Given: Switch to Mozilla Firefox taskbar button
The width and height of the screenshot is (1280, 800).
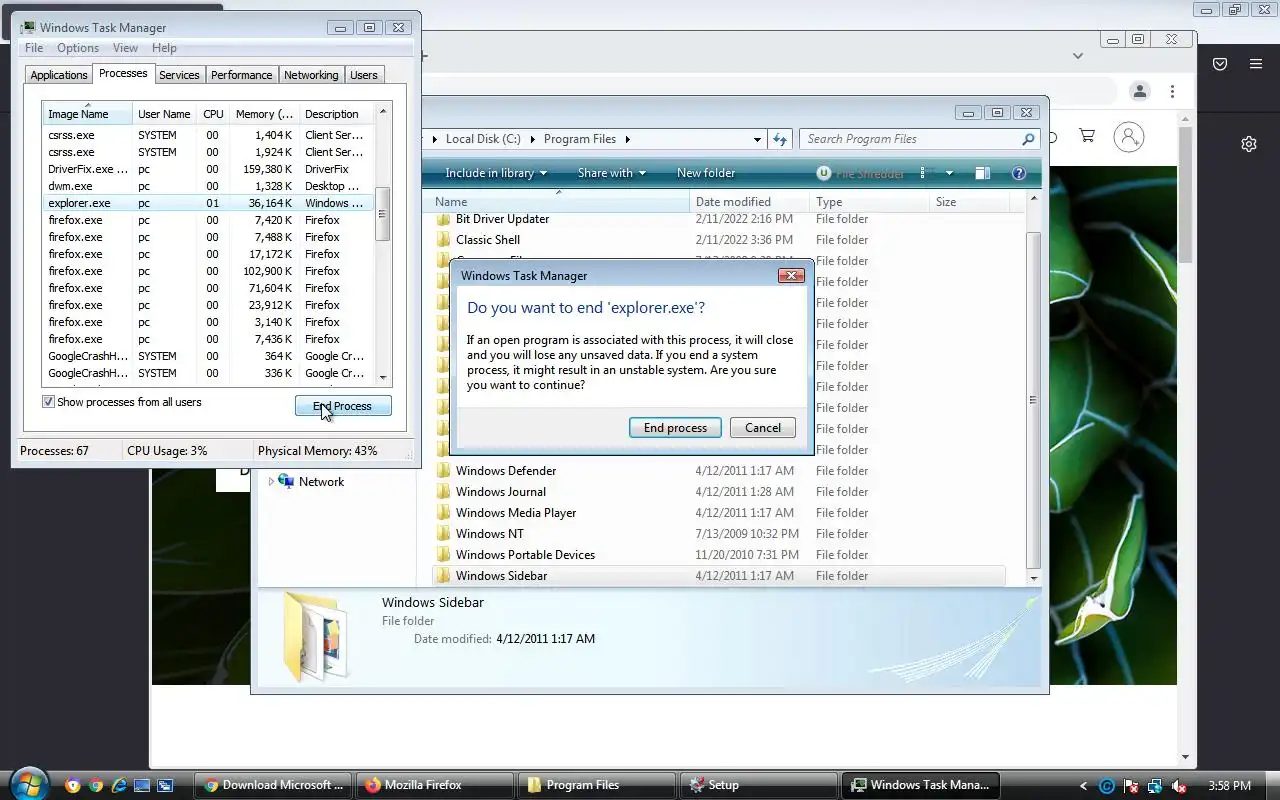Looking at the screenshot, I should point(435,785).
